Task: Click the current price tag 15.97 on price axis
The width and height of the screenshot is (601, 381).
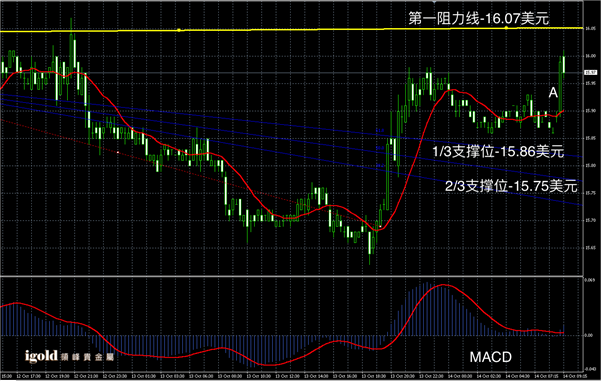Action: coord(590,72)
